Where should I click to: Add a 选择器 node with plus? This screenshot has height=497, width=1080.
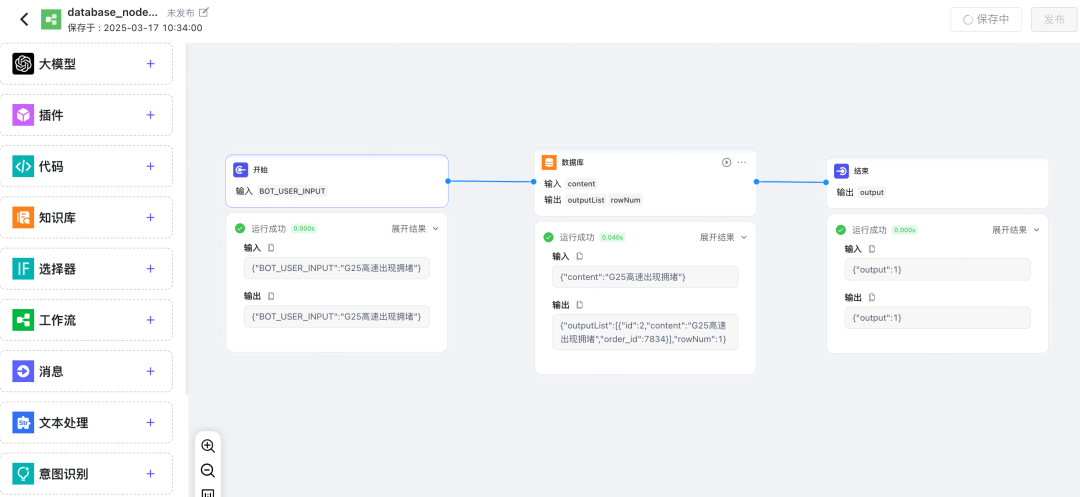pos(150,269)
